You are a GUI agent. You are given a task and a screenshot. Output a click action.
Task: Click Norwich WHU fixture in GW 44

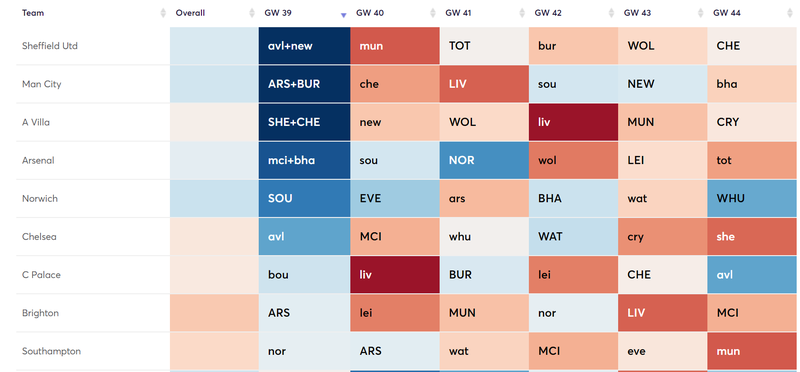pyautogui.click(x=753, y=199)
